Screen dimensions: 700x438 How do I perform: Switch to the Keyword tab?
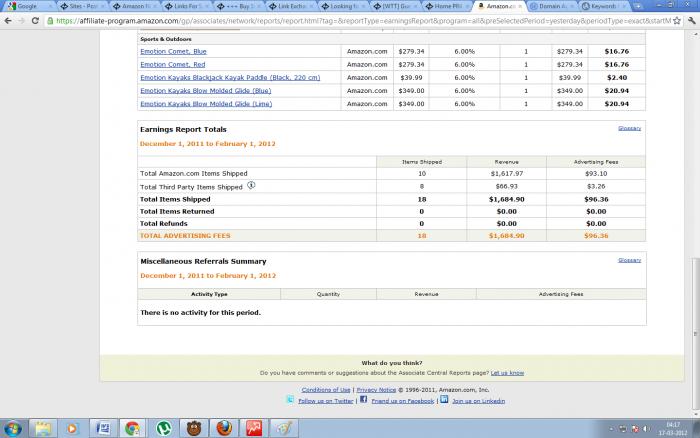(x=603, y=6)
